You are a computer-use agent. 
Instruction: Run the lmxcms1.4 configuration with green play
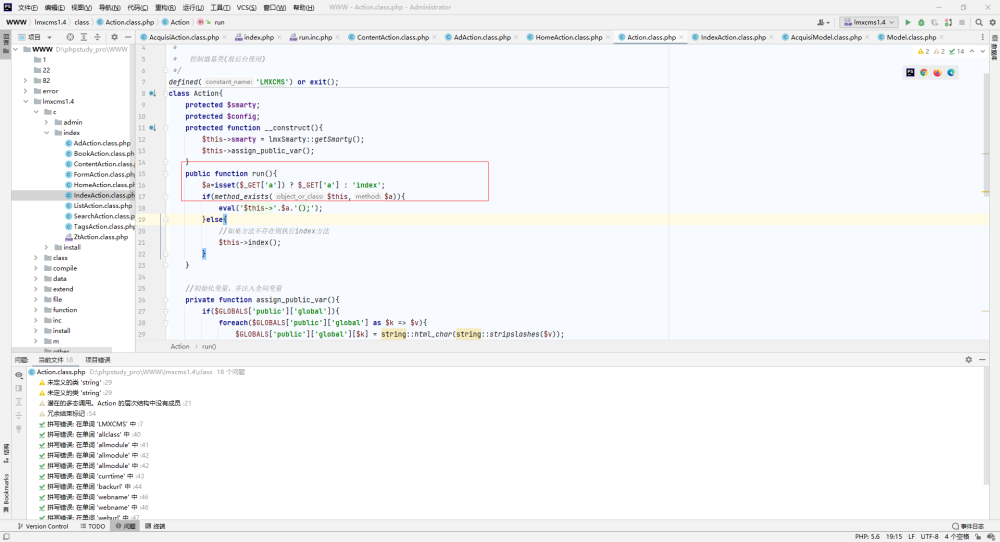point(908,22)
